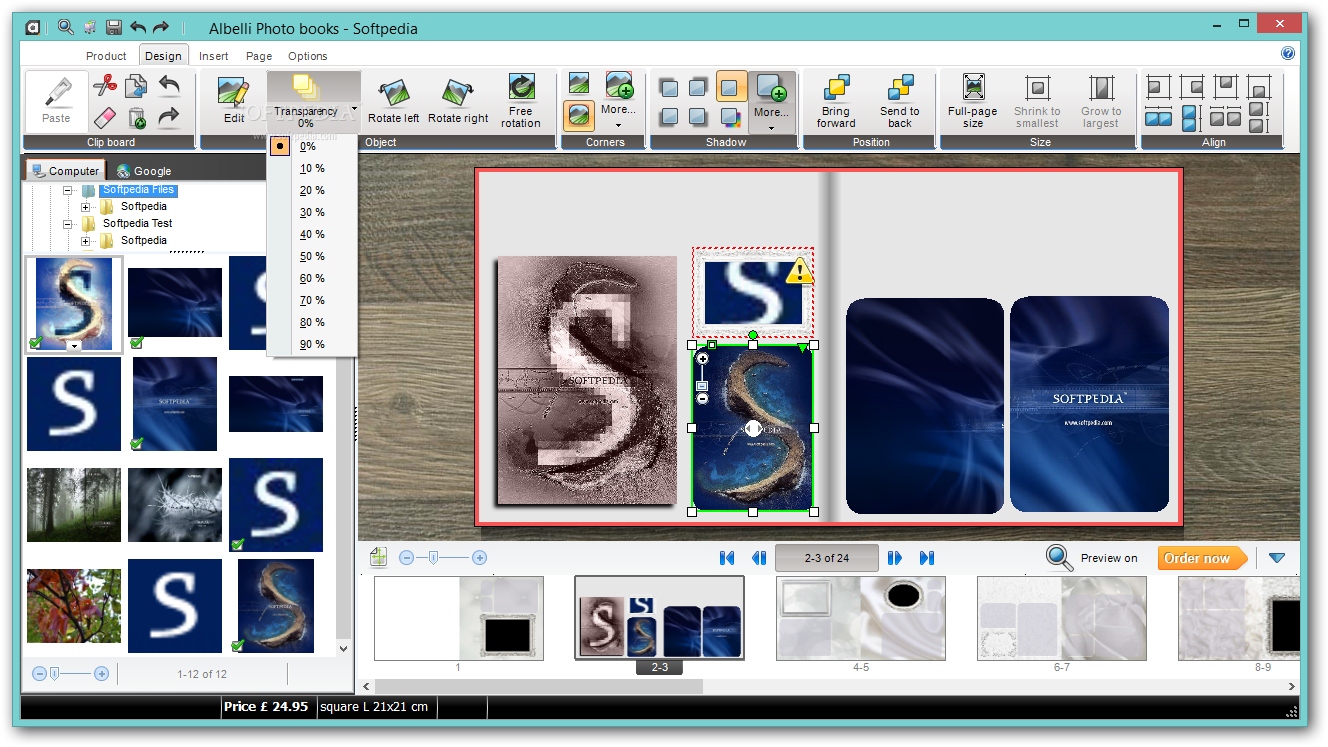Click the Rotate left icon
The image size is (1328, 747).
pos(393,93)
